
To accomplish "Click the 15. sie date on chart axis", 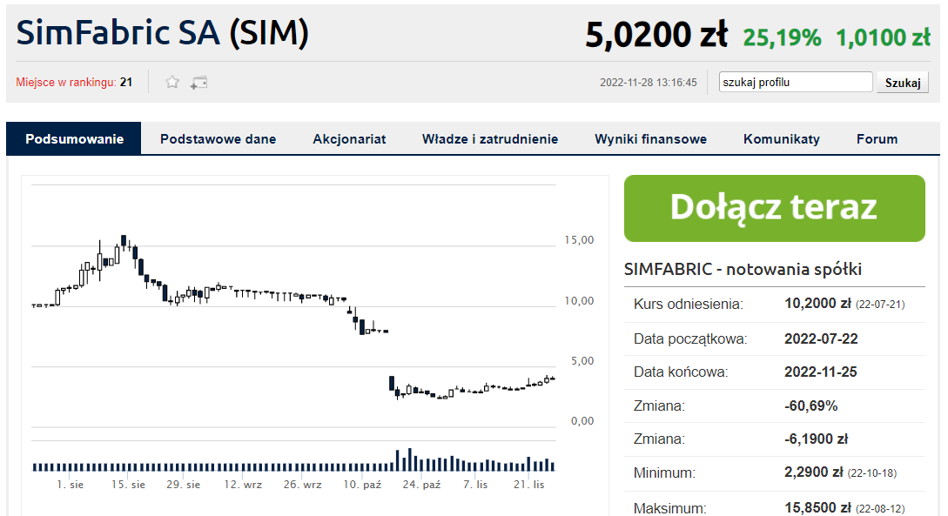I will pos(128,485).
